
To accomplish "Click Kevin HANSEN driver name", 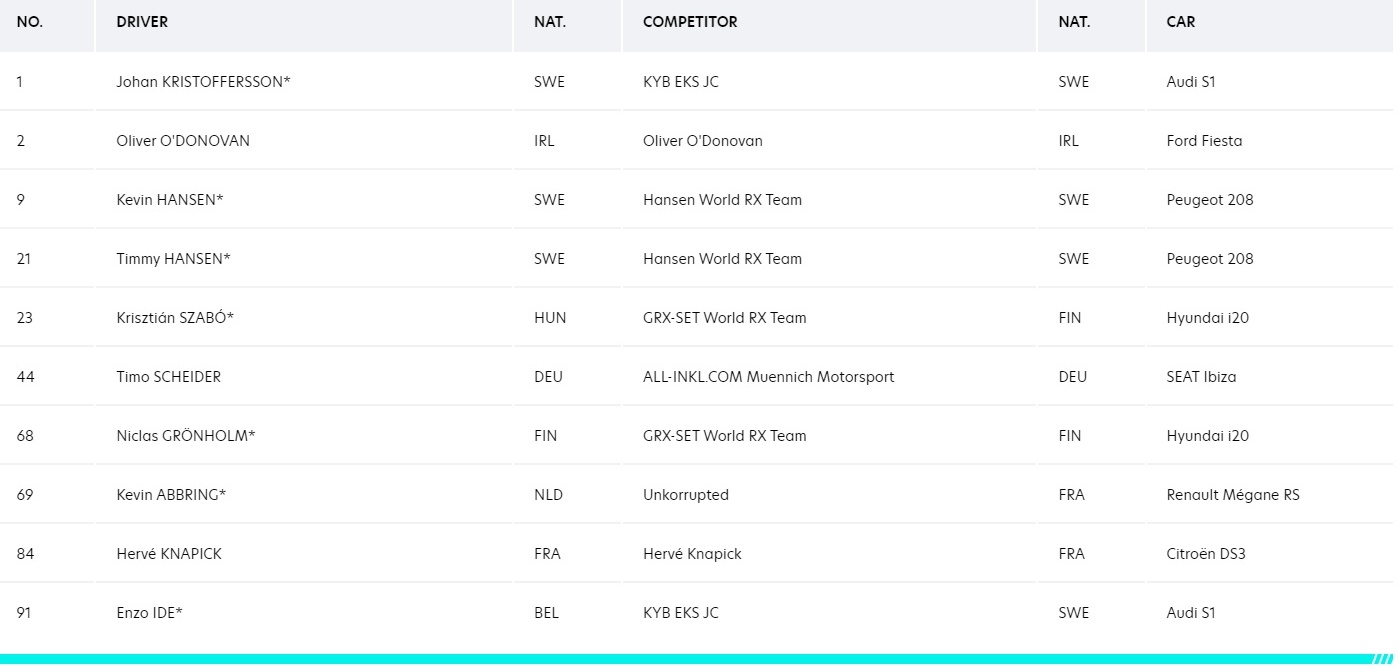I will pos(170,200).
